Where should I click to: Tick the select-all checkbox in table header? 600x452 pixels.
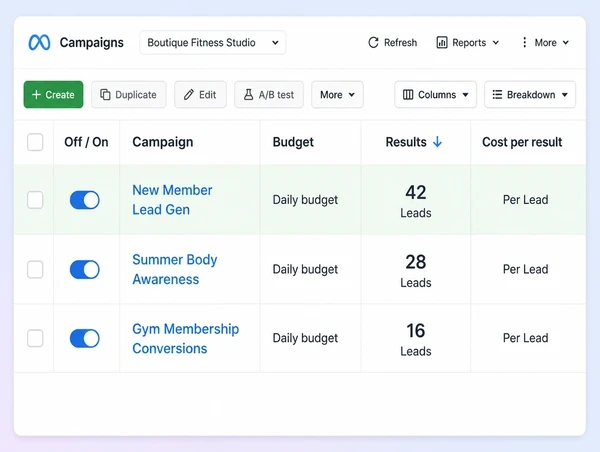click(35, 142)
